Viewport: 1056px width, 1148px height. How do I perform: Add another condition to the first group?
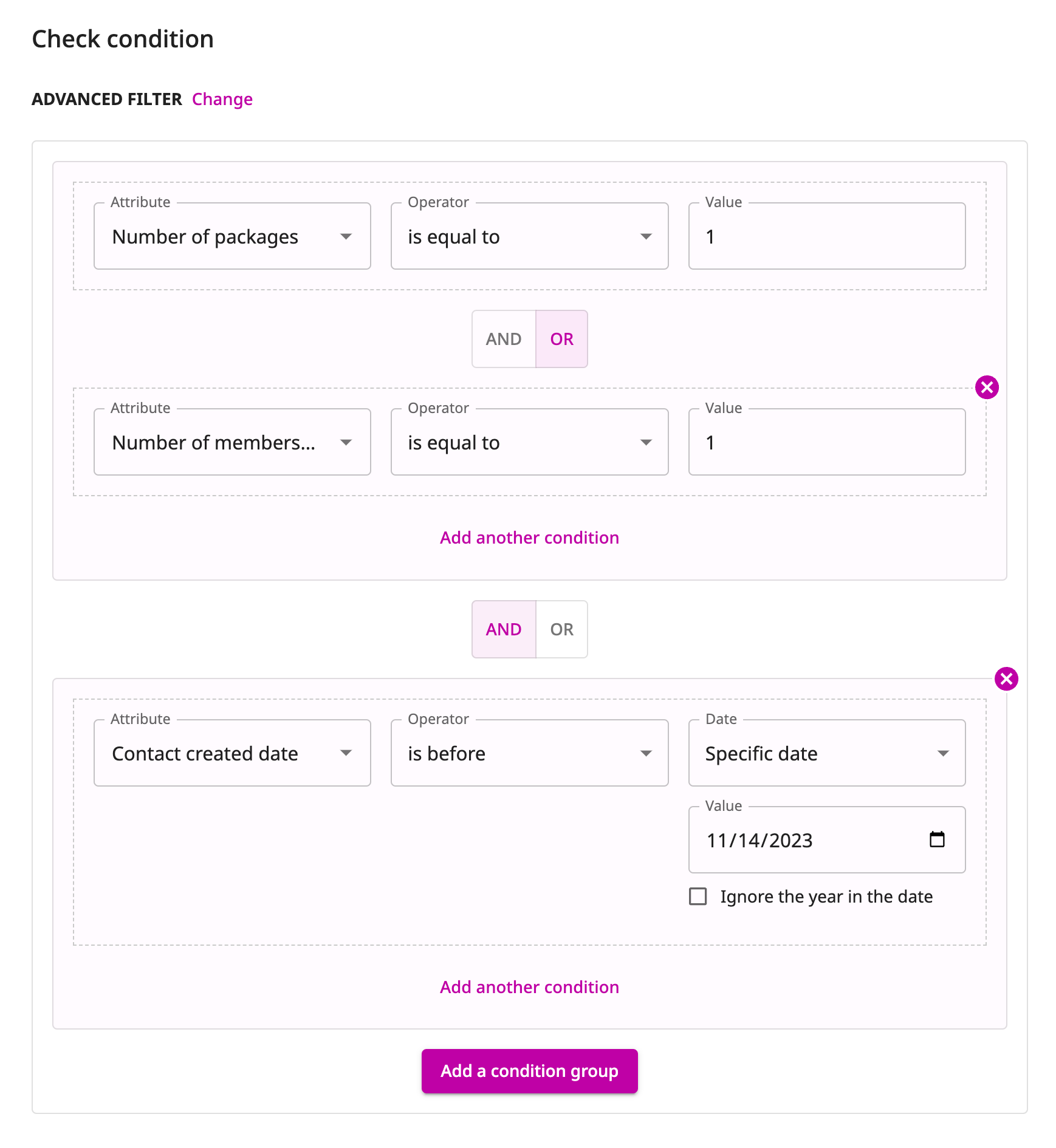pyautogui.click(x=529, y=538)
